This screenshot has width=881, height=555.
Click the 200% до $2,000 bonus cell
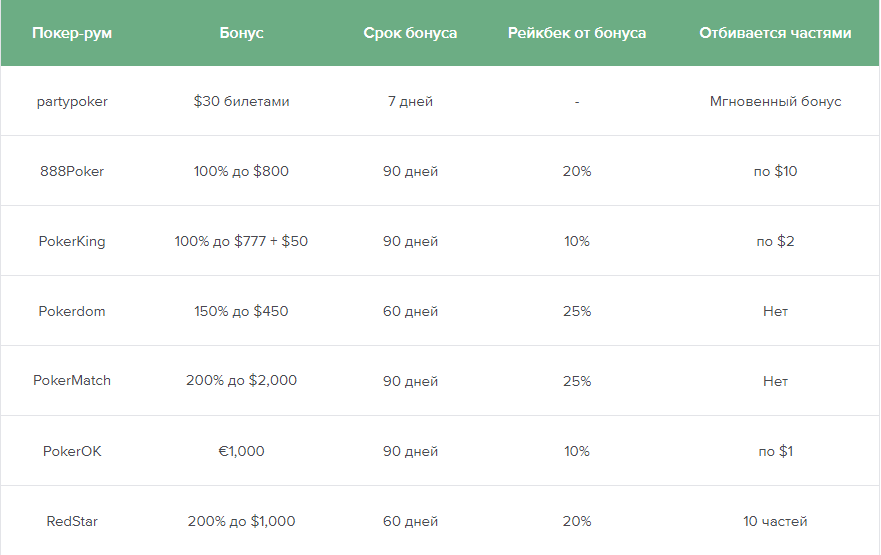[x=241, y=381]
